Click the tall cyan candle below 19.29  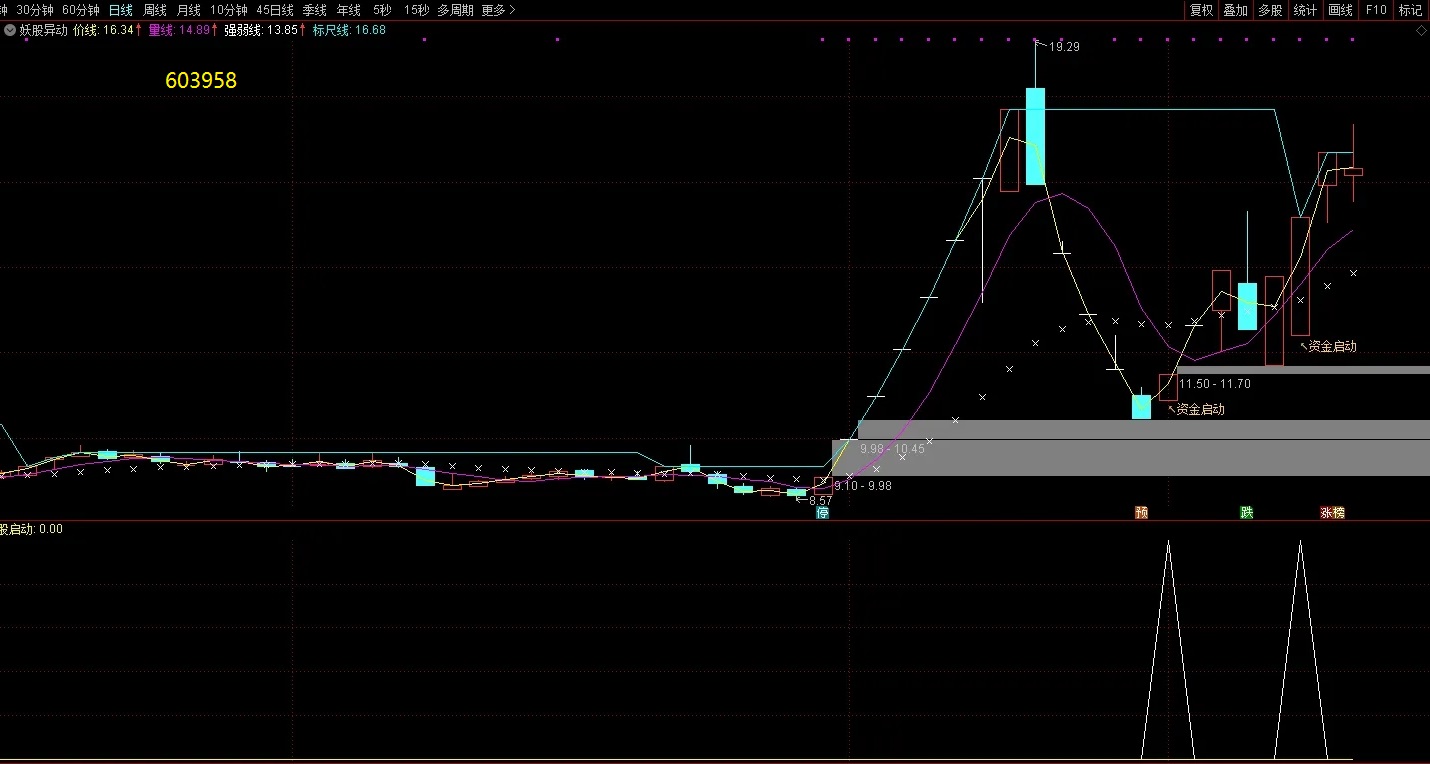[x=1035, y=136]
